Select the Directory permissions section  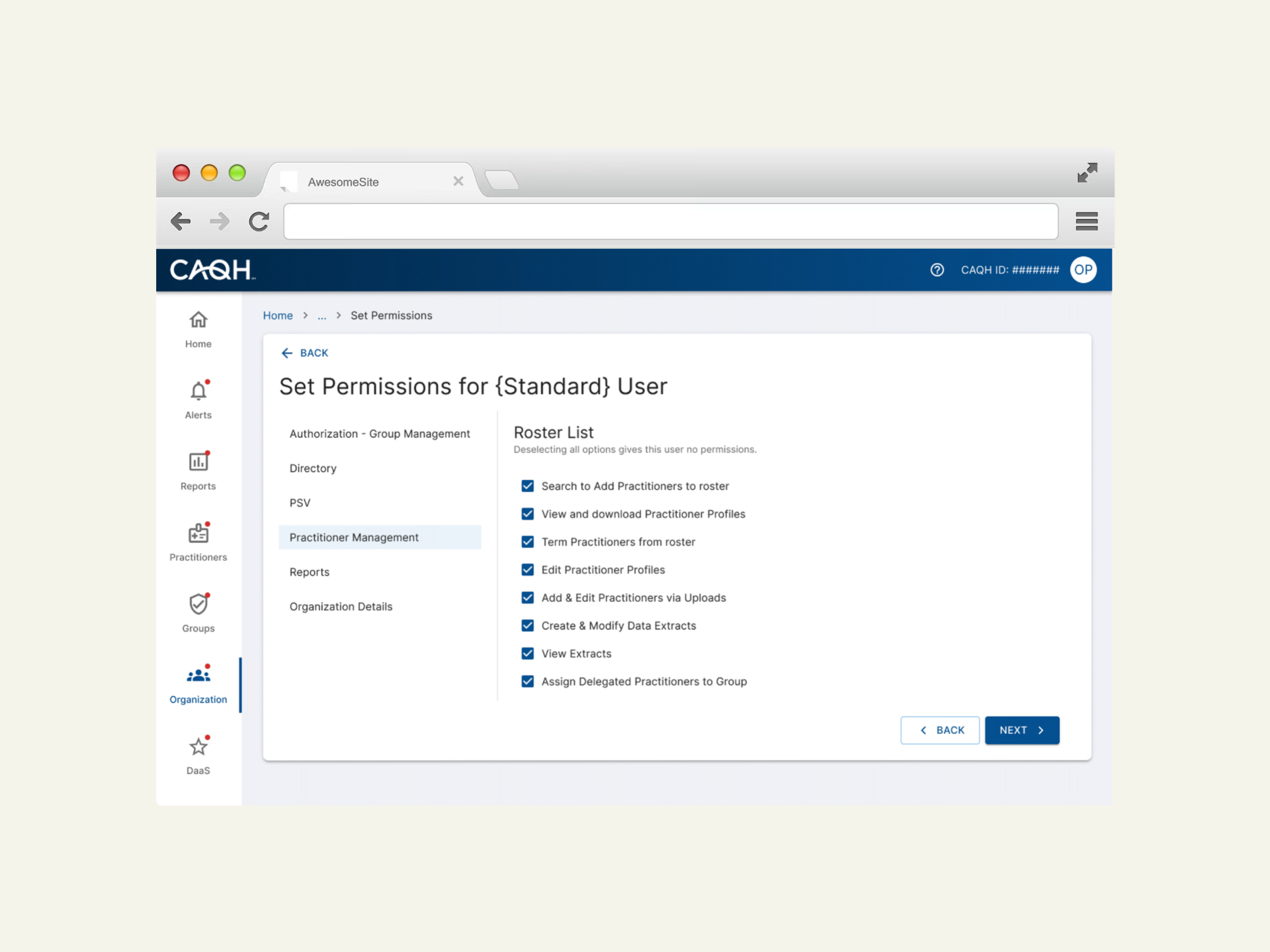click(x=380, y=468)
